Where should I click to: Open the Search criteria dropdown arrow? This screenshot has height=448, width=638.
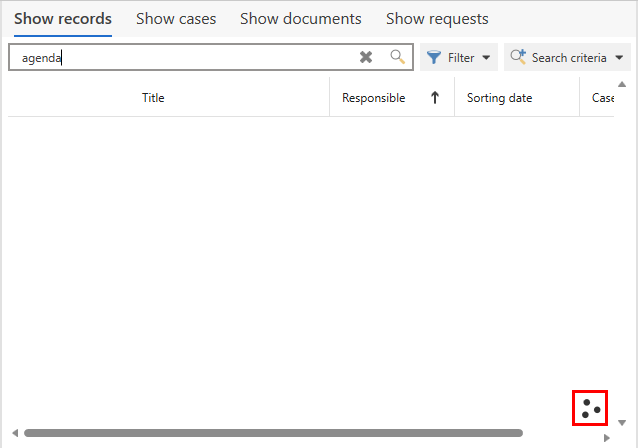click(620, 57)
